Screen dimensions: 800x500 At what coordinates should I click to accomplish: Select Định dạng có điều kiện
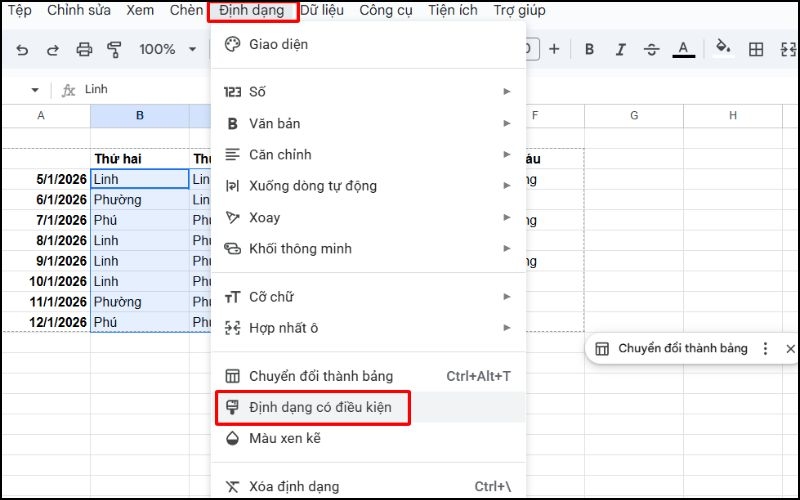tap(368, 407)
